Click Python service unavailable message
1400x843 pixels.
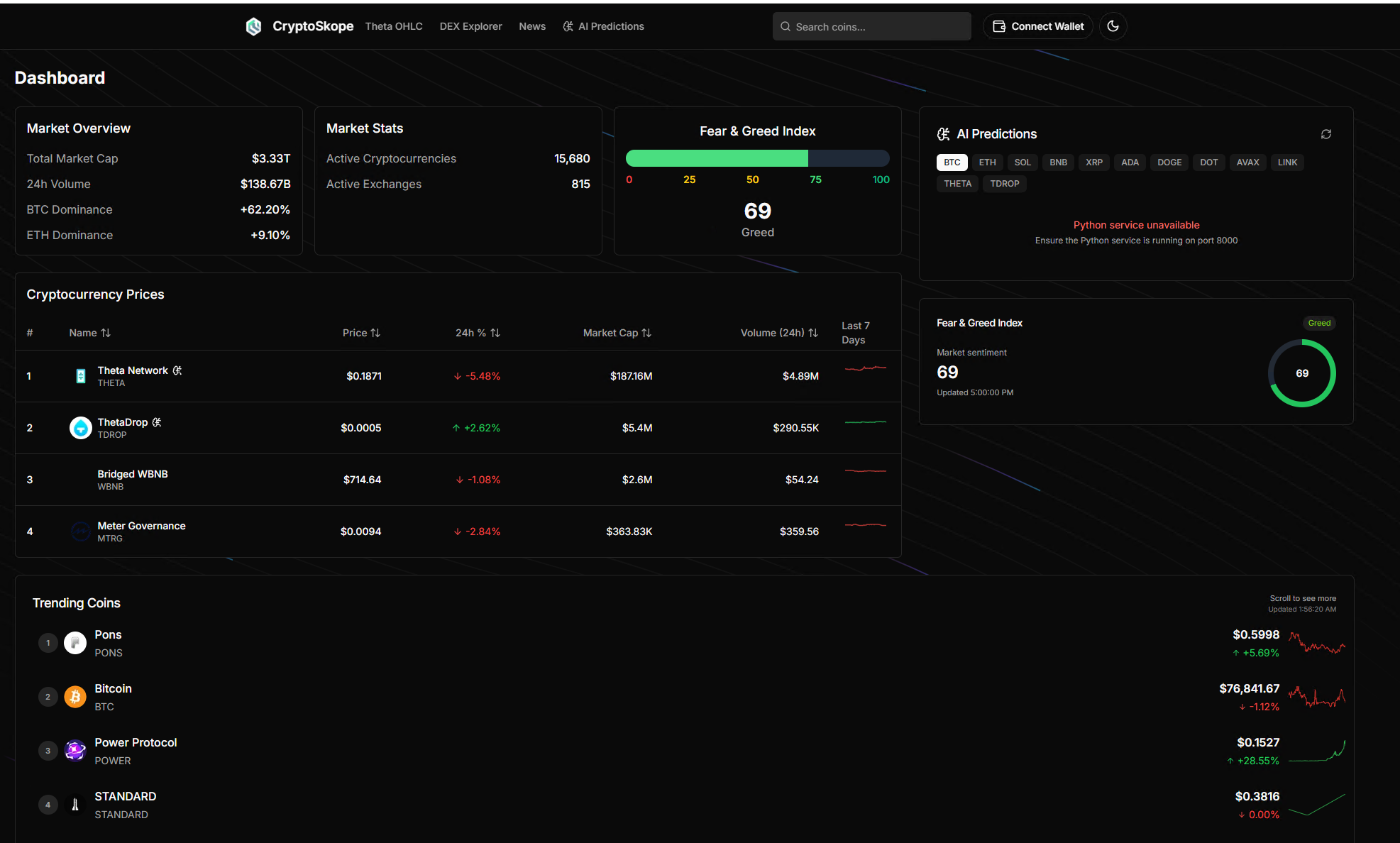(x=1136, y=225)
